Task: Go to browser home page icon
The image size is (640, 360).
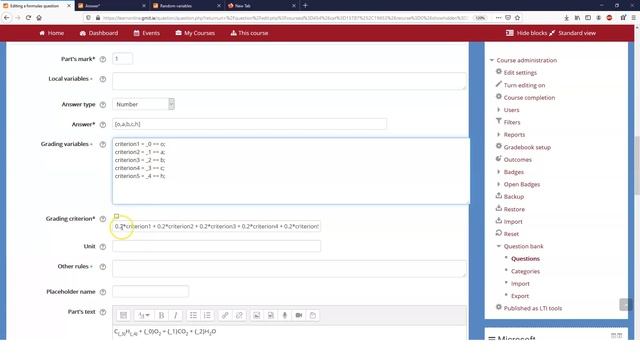Action: (x=39, y=18)
